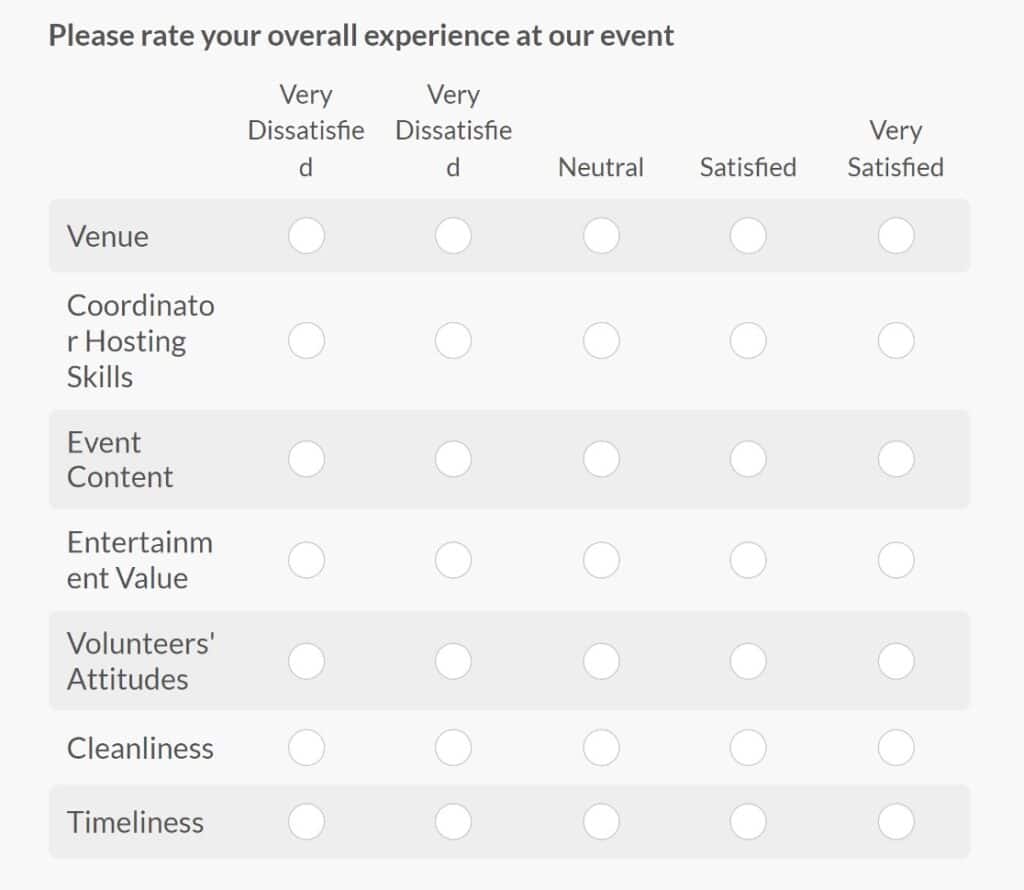Image resolution: width=1024 pixels, height=890 pixels.
Task: Select Neutral for Entertainment Value
Action: pyautogui.click(x=601, y=559)
